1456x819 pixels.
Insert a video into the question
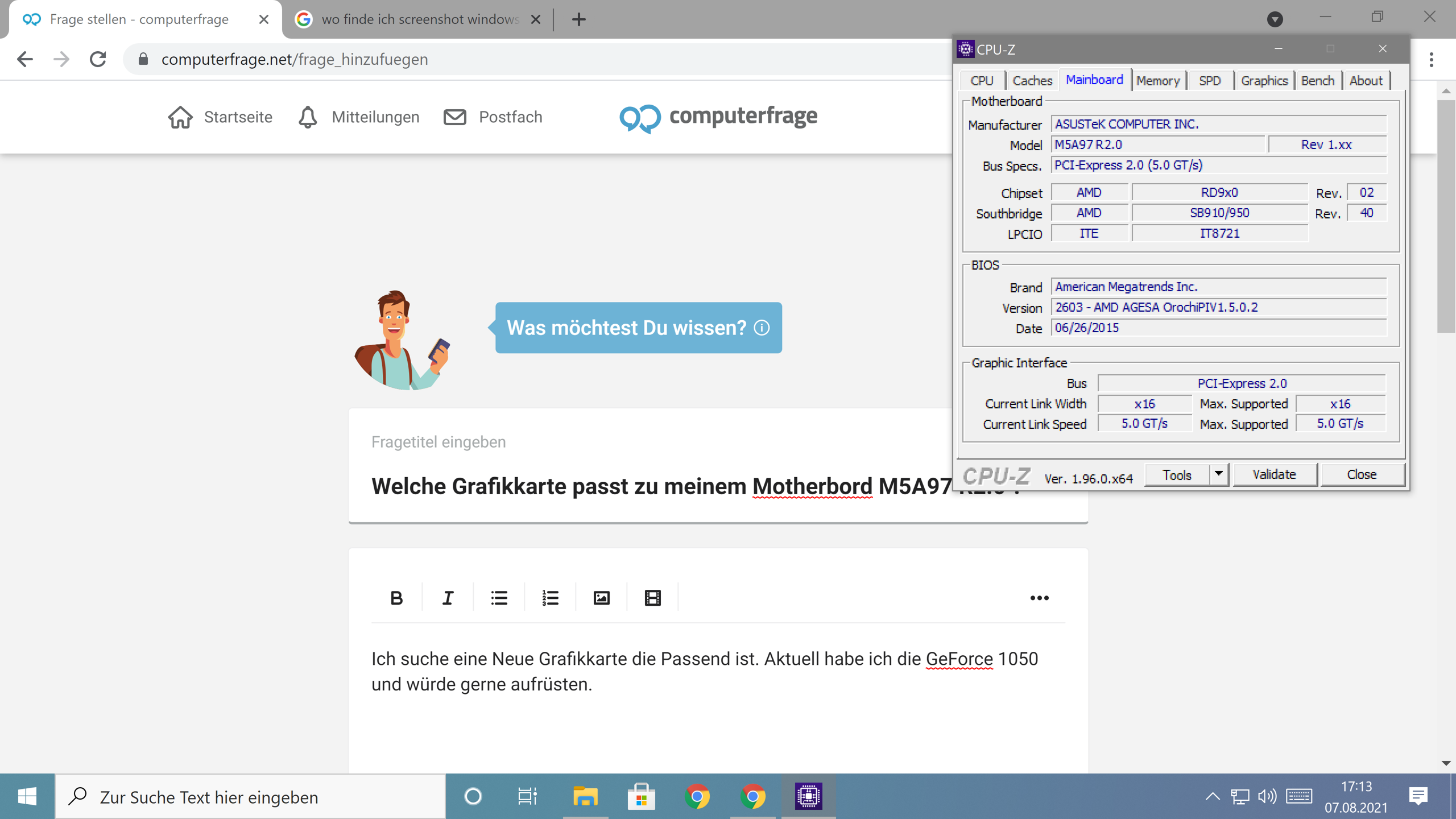click(x=652, y=598)
